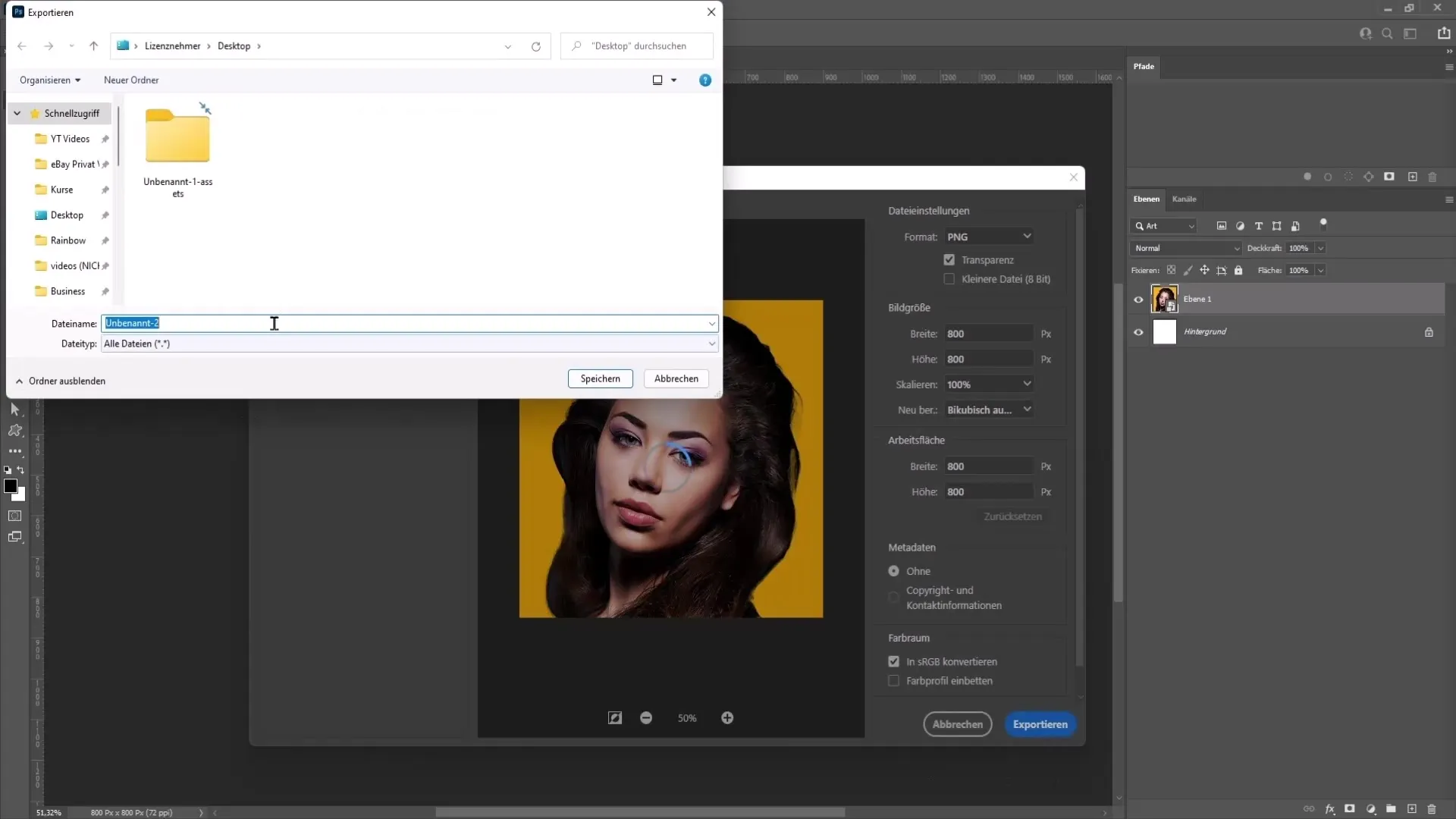Collapse the Schnellzugriff tree
The height and width of the screenshot is (819, 1456).
17,114
